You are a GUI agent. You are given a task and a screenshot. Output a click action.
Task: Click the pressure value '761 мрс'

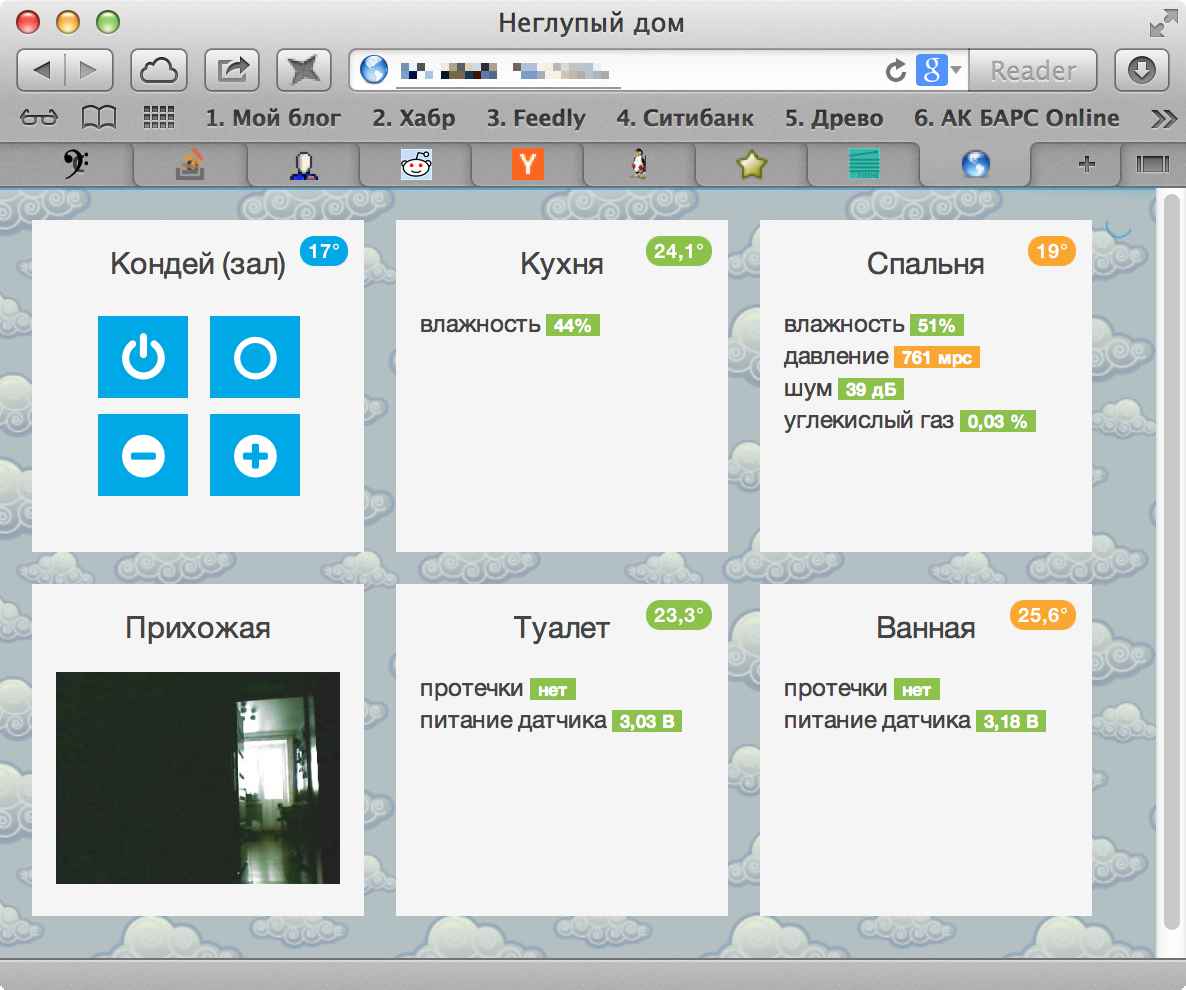(936, 357)
